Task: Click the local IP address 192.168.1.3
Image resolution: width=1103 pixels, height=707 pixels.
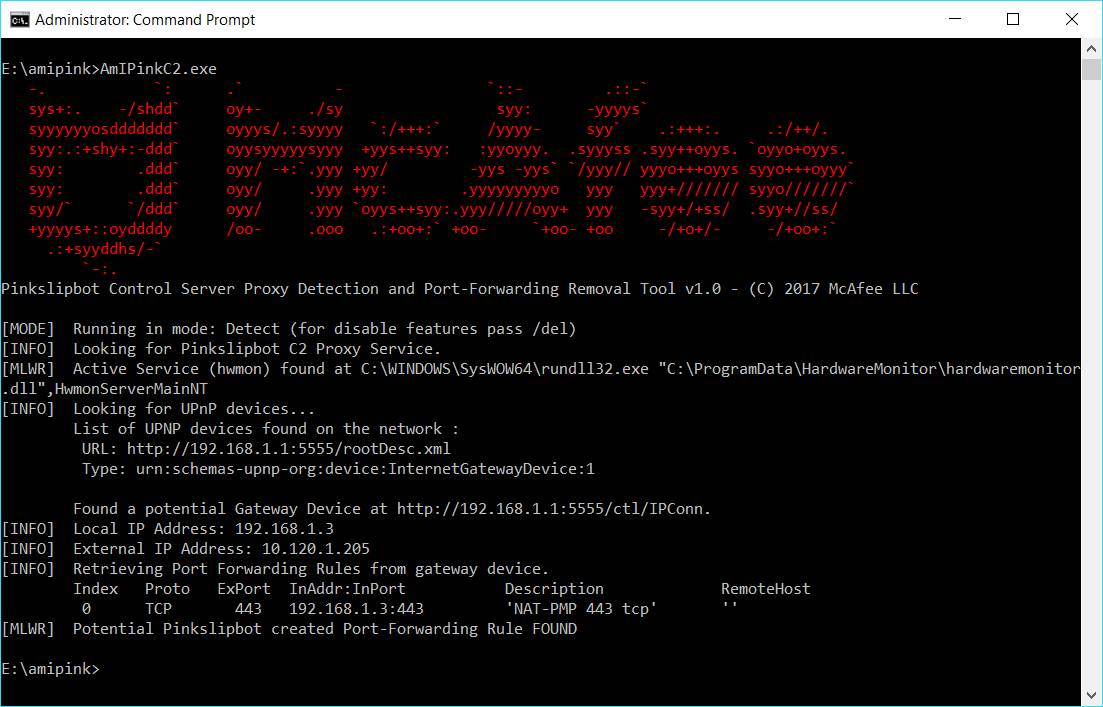Action: click(284, 529)
